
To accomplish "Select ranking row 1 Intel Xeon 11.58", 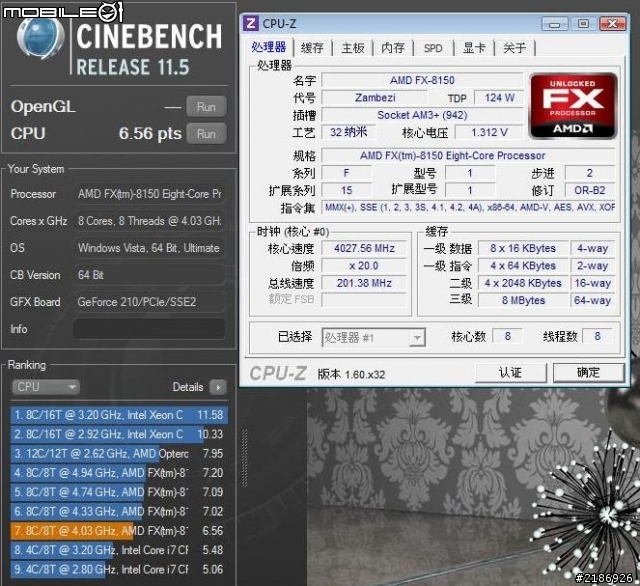I will [x=119, y=415].
